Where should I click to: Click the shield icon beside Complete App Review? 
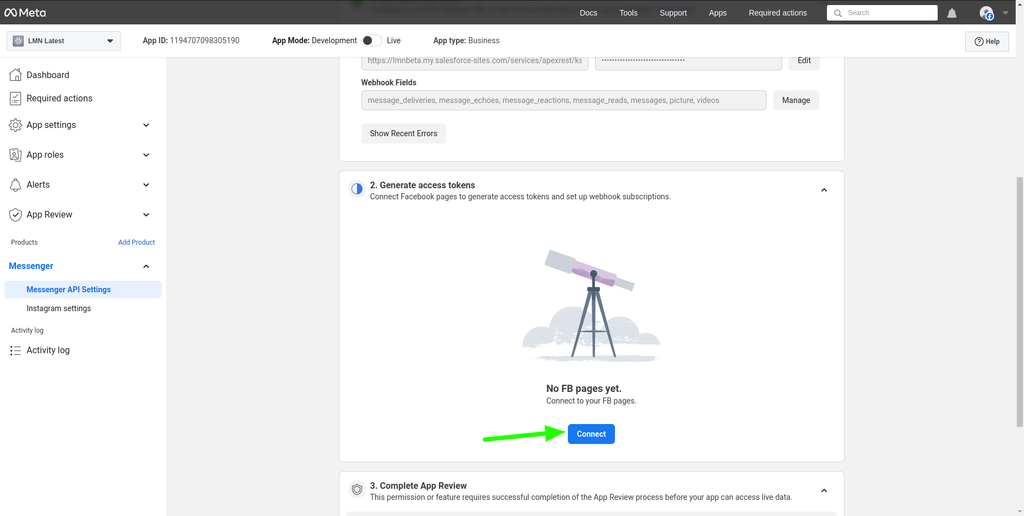coord(357,489)
